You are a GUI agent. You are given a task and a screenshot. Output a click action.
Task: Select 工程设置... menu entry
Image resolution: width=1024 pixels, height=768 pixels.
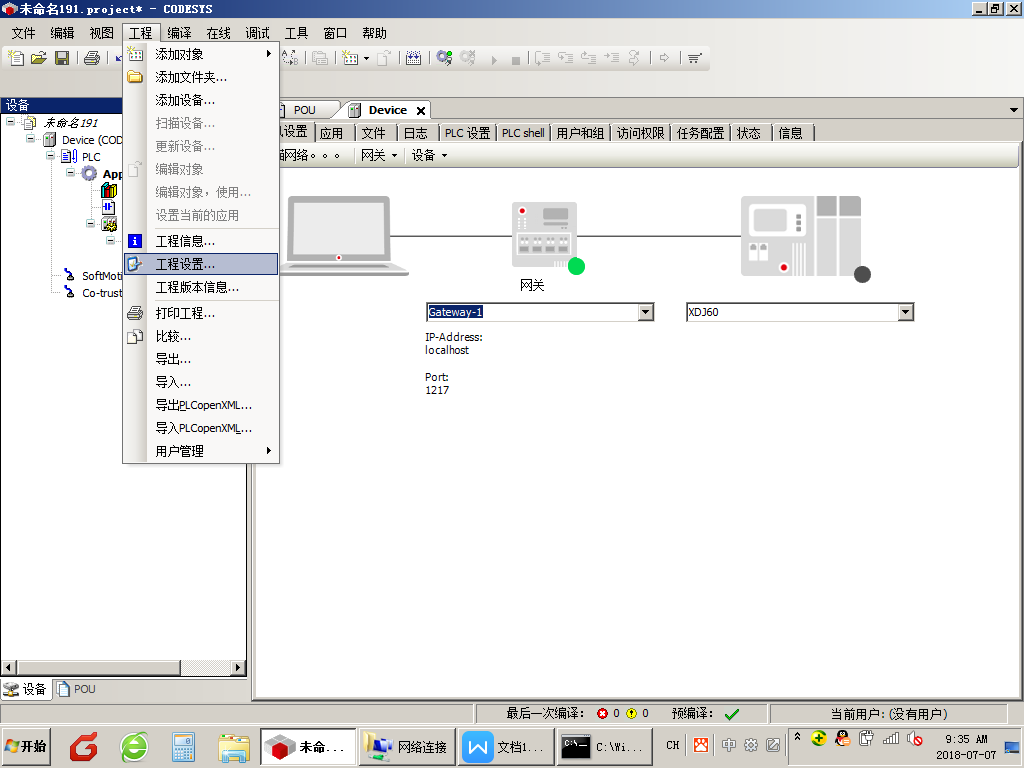pyautogui.click(x=202, y=264)
